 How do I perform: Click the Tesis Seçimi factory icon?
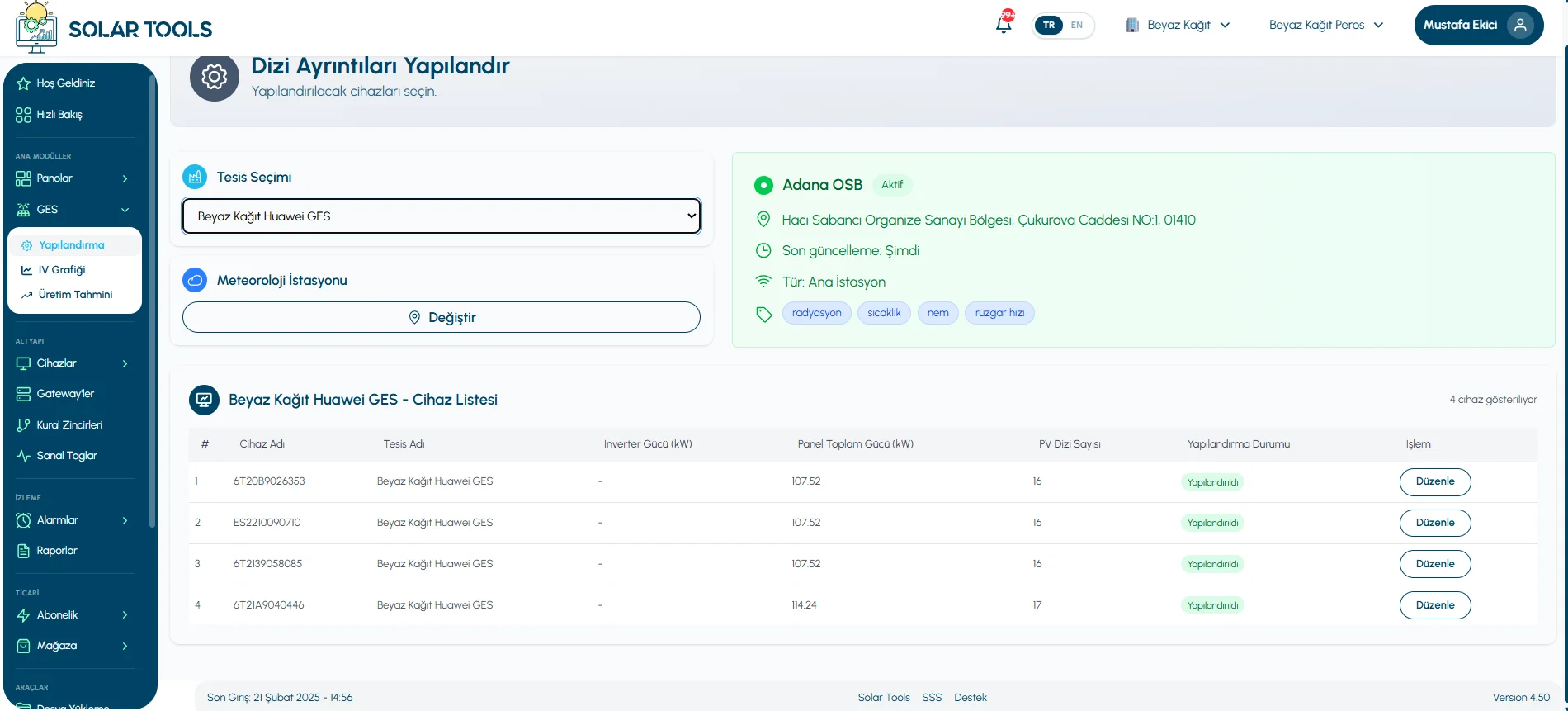(195, 177)
